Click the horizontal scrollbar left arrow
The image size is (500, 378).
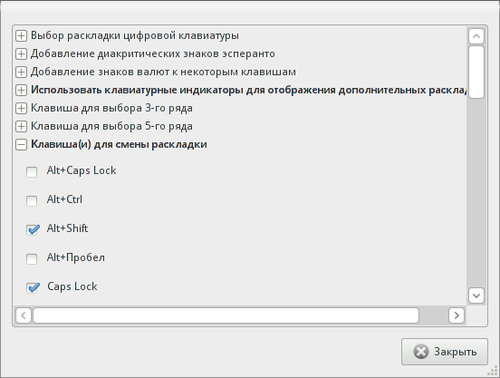[23, 315]
